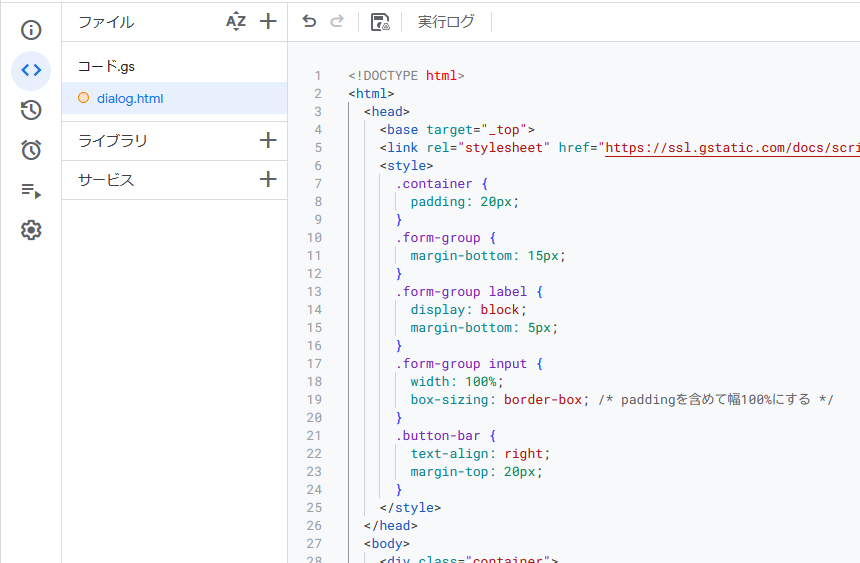Click the 'display: block;' line

tap(468, 309)
